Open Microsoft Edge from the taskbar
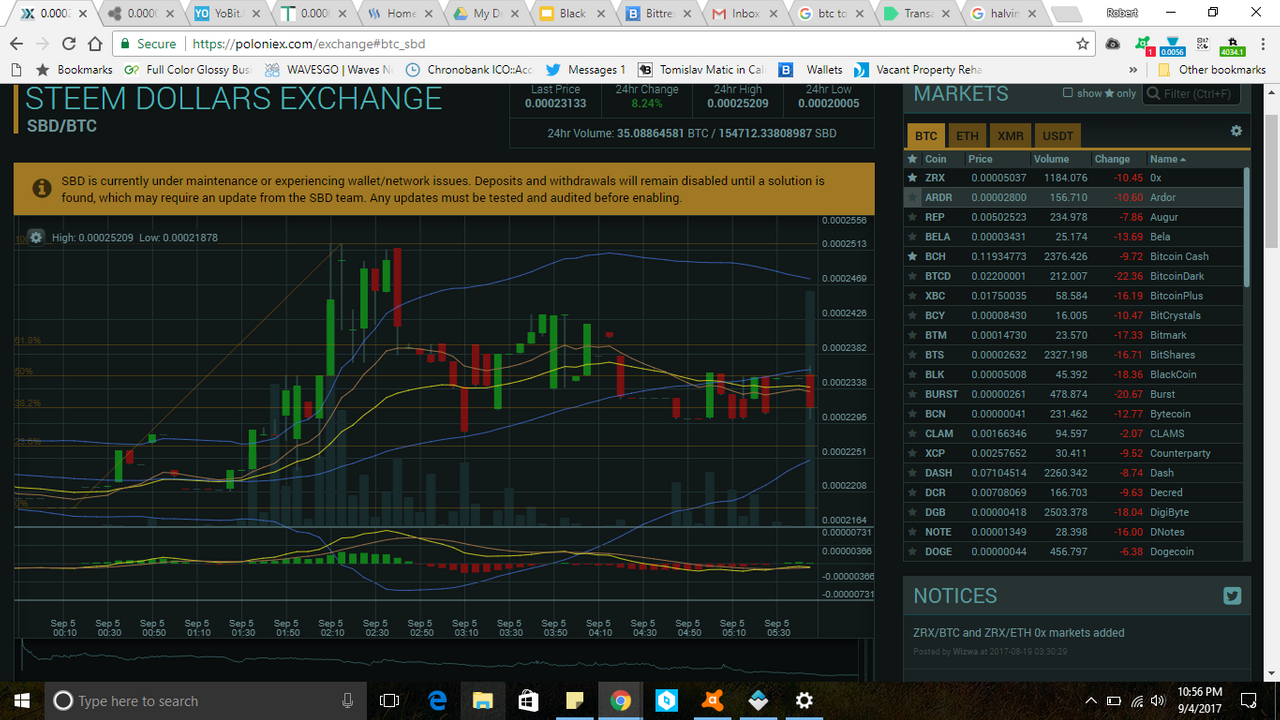Viewport: 1280px width, 720px height. [436, 700]
